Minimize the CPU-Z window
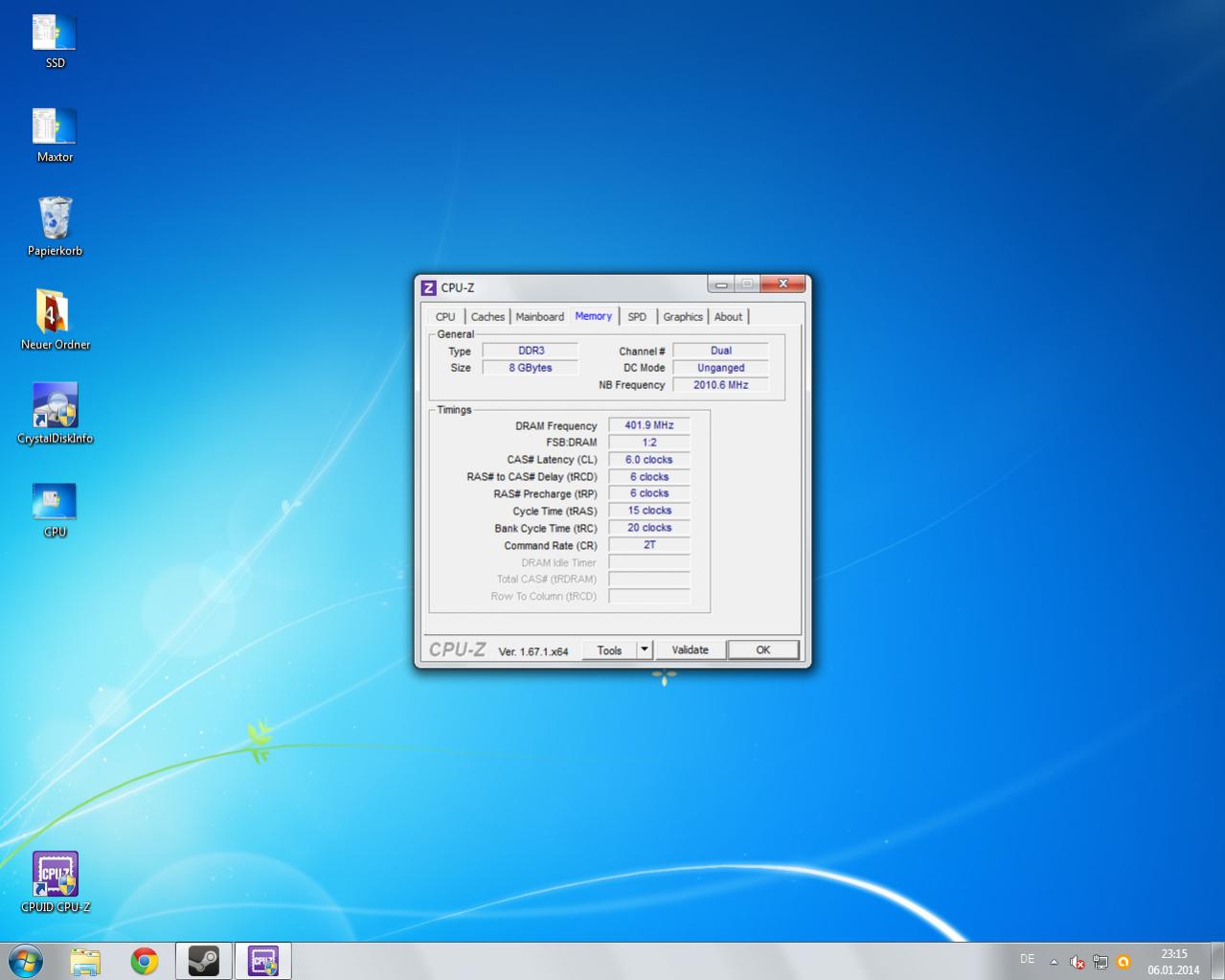This screenshot has height=980, width=1225. 721,285
